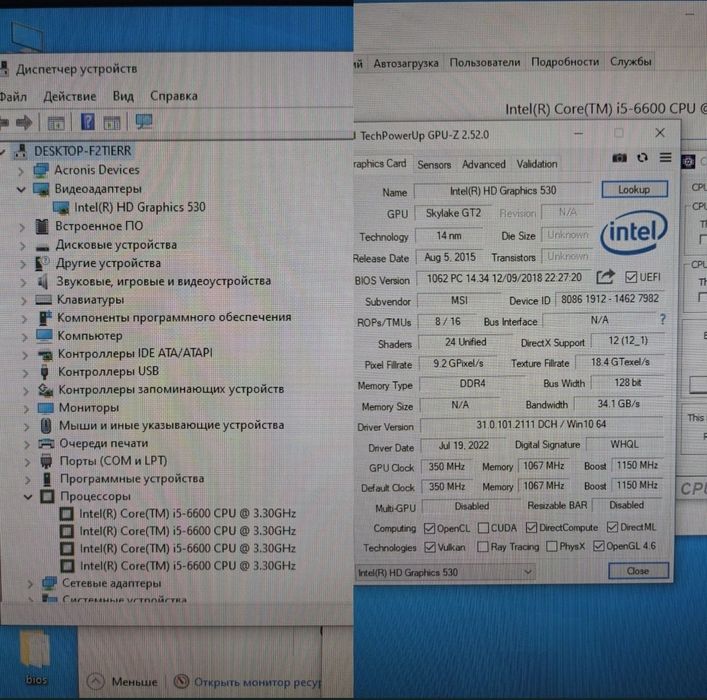Open the Вид menu

point(123,96)
